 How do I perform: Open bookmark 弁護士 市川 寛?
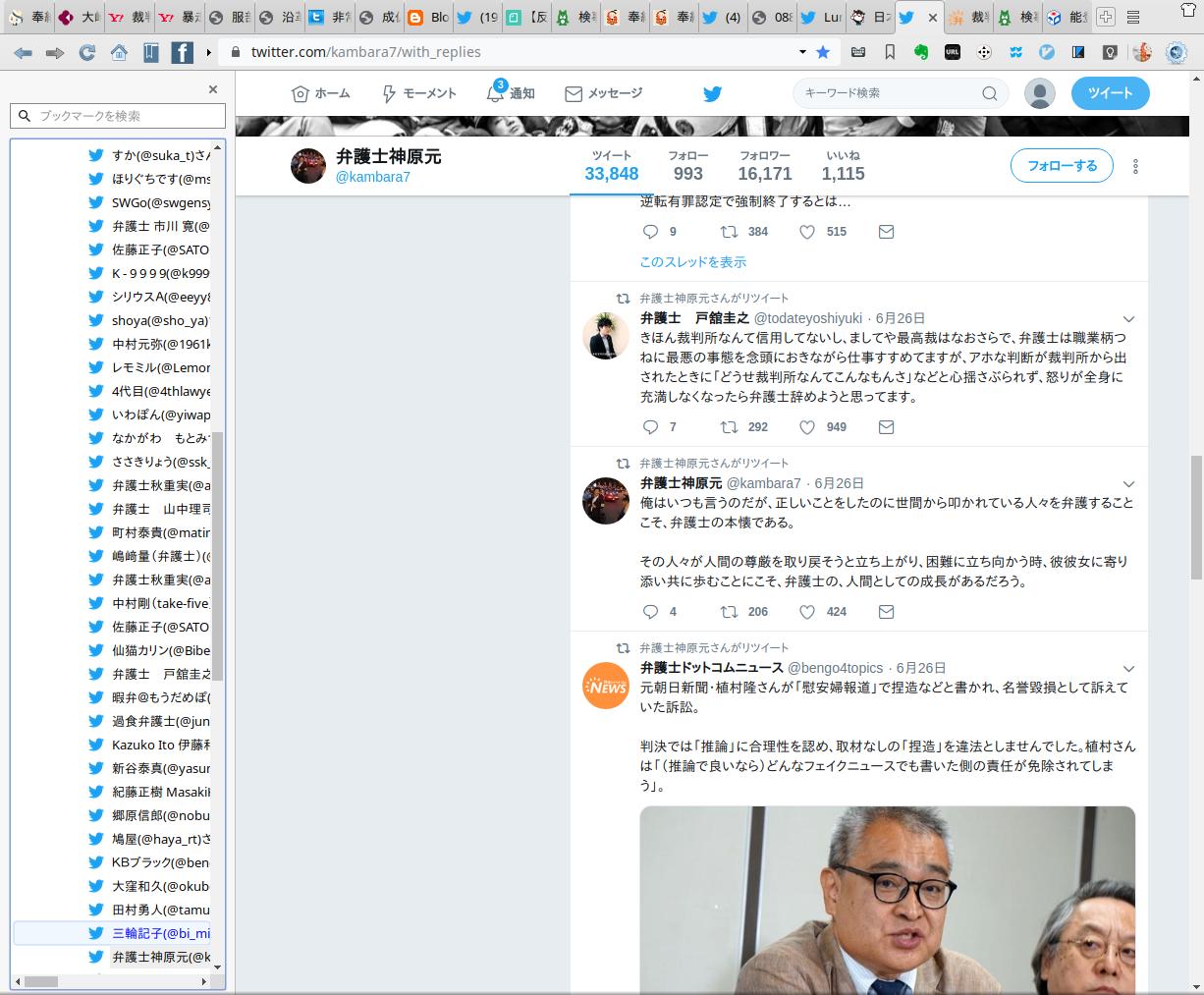point(161,226)
